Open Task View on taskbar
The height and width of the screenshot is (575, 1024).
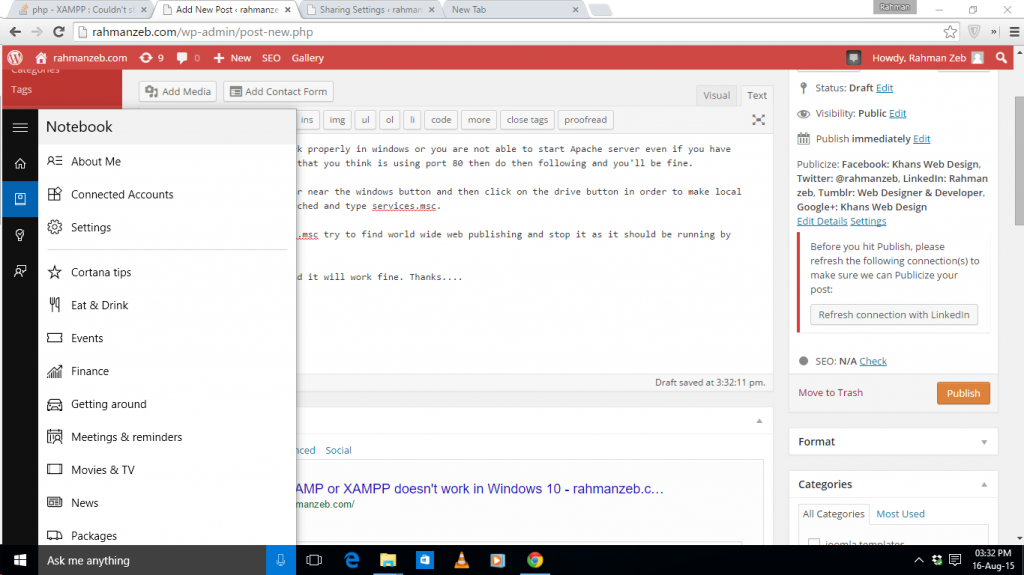[314, 560]
